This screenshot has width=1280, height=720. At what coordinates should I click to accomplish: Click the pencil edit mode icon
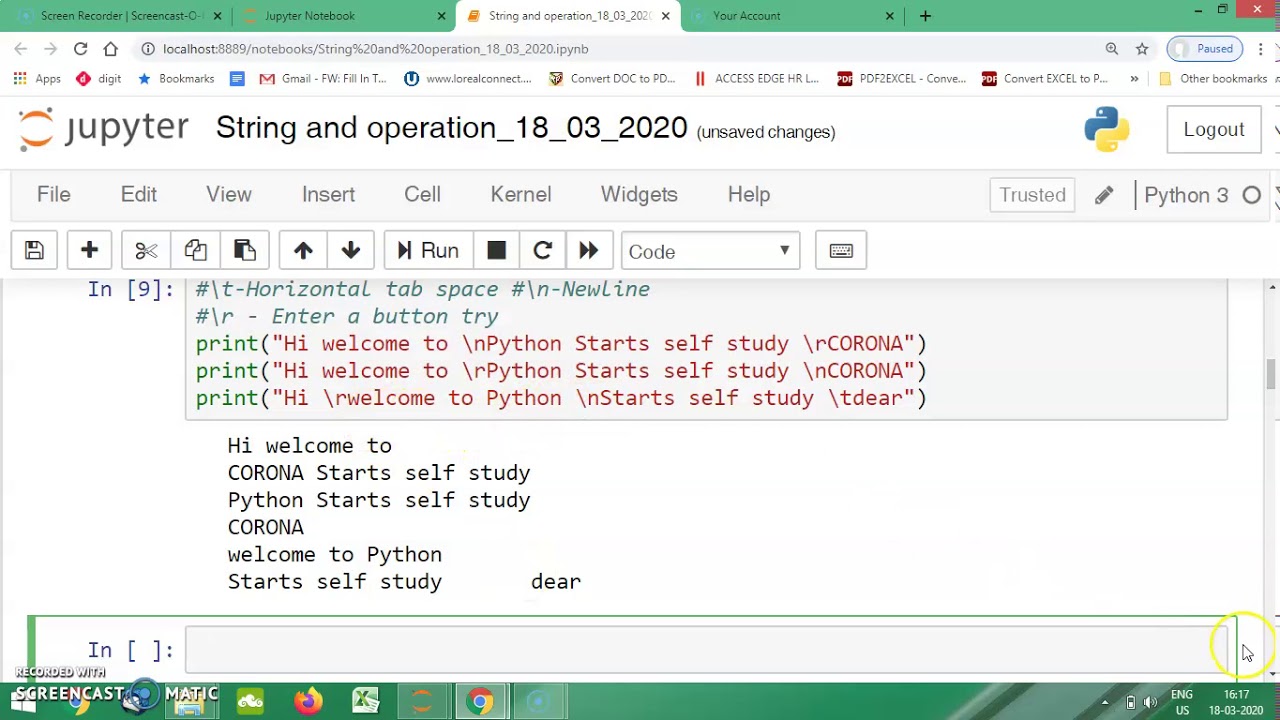1104,195
